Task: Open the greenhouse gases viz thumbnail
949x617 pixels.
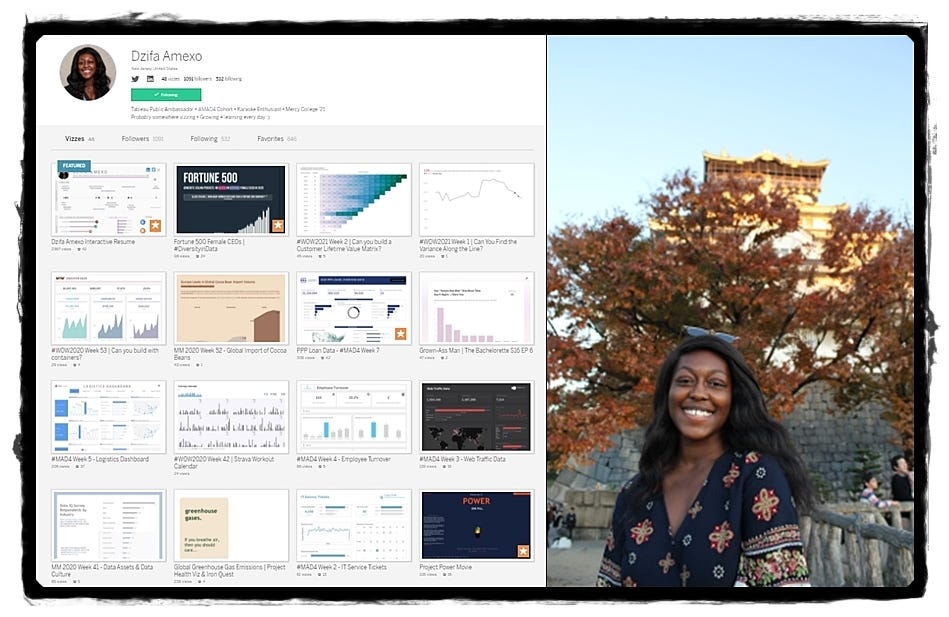Action: (x=231, y=526)
